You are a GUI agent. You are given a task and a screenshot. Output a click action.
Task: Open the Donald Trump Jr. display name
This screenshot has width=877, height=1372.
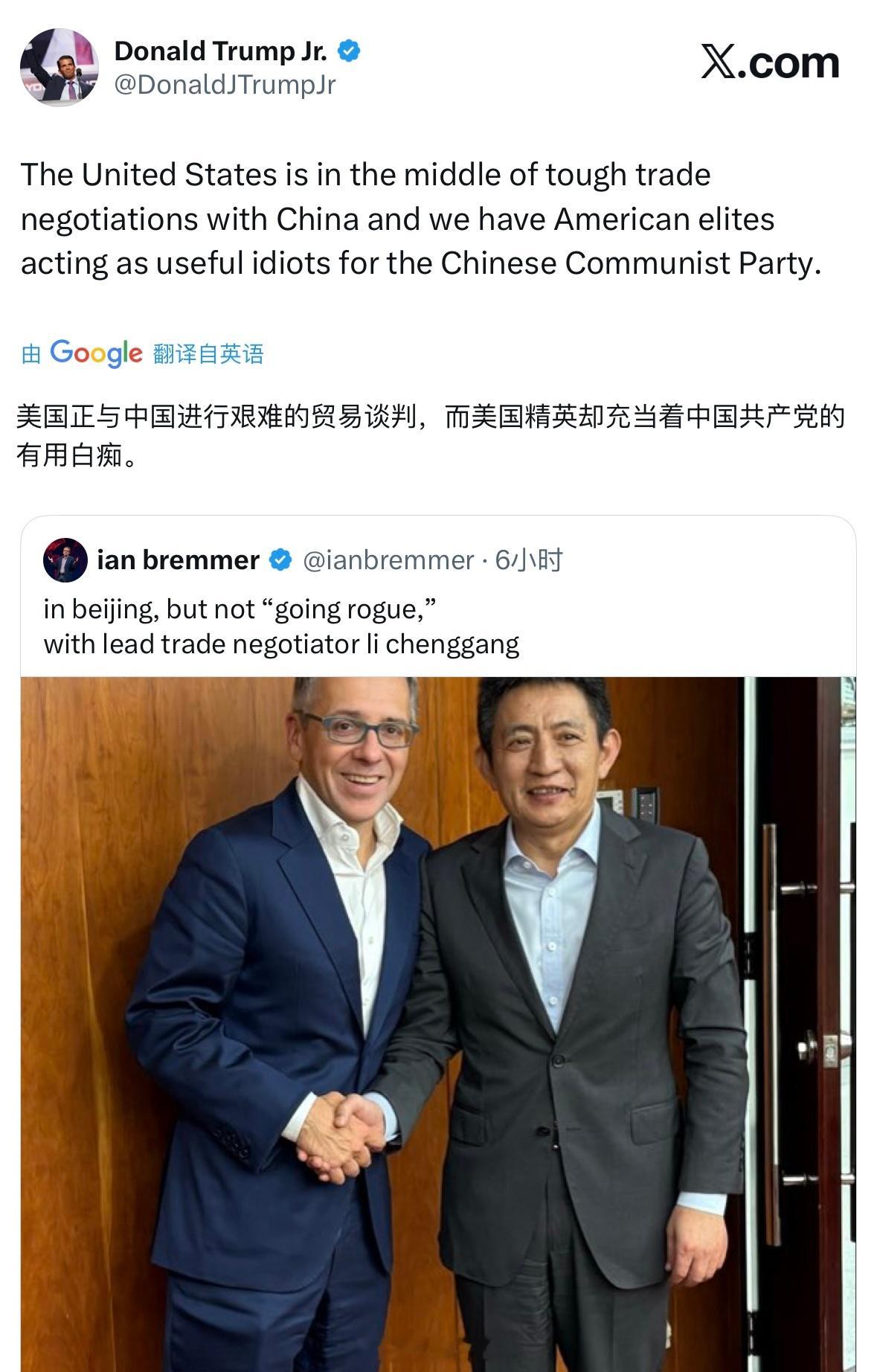click(x=220, y=51)
